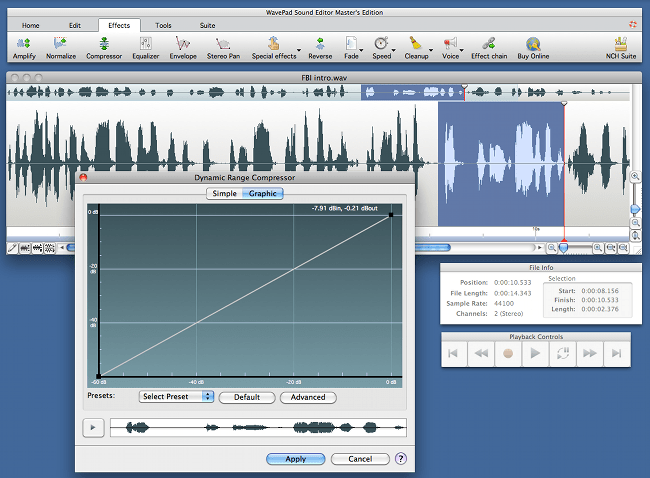Click the bottom-left compressor graph point
The height and width of the screenshot is (478, 650).
(x=98, y=376)
